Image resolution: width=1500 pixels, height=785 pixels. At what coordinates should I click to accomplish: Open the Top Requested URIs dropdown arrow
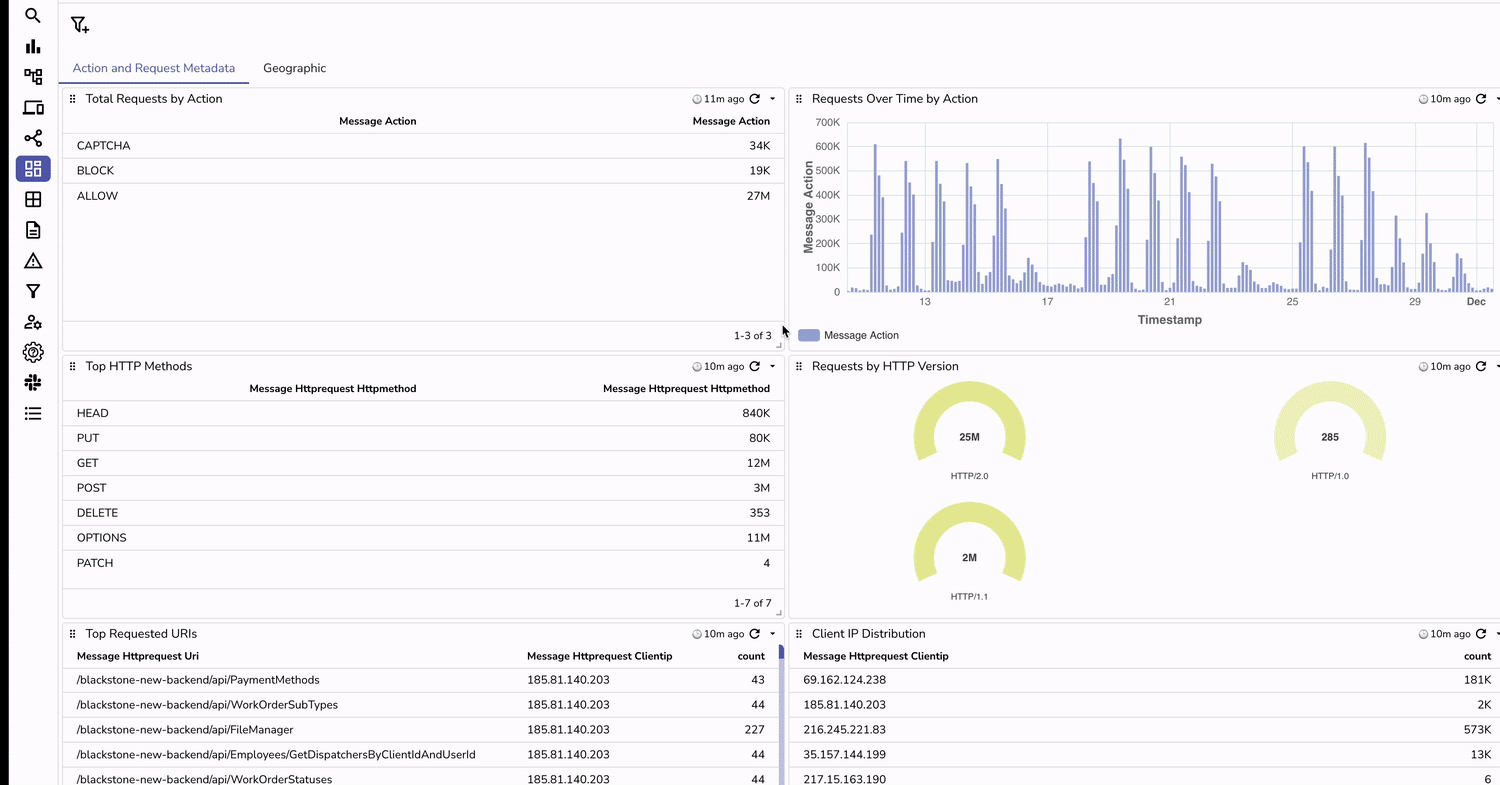coord(771,633)
